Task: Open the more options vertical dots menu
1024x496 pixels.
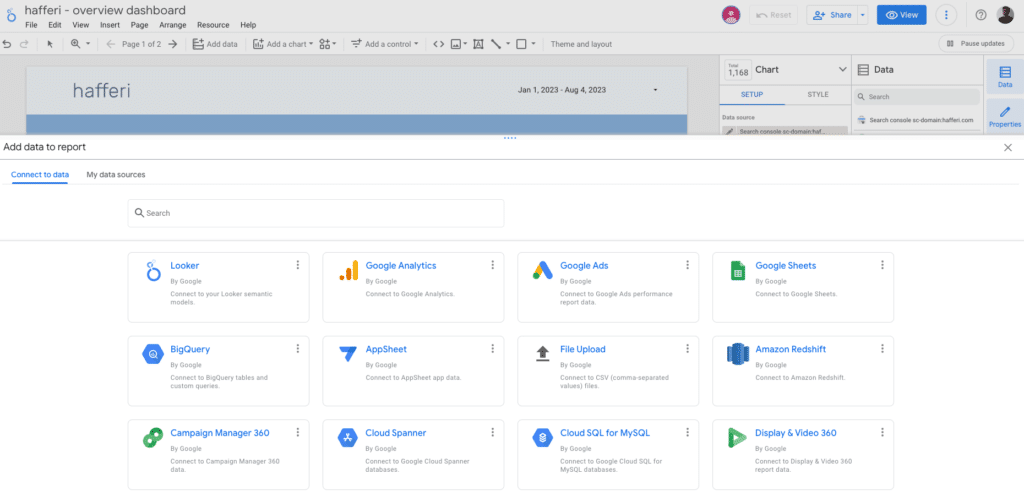Action: point(946,15)
